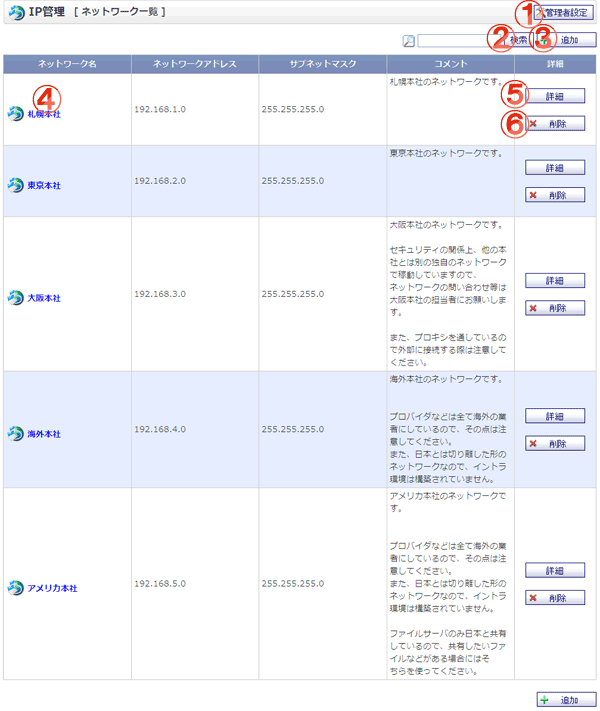Click the コメント column header
This screenshot has height=711, width=600.
450,64
